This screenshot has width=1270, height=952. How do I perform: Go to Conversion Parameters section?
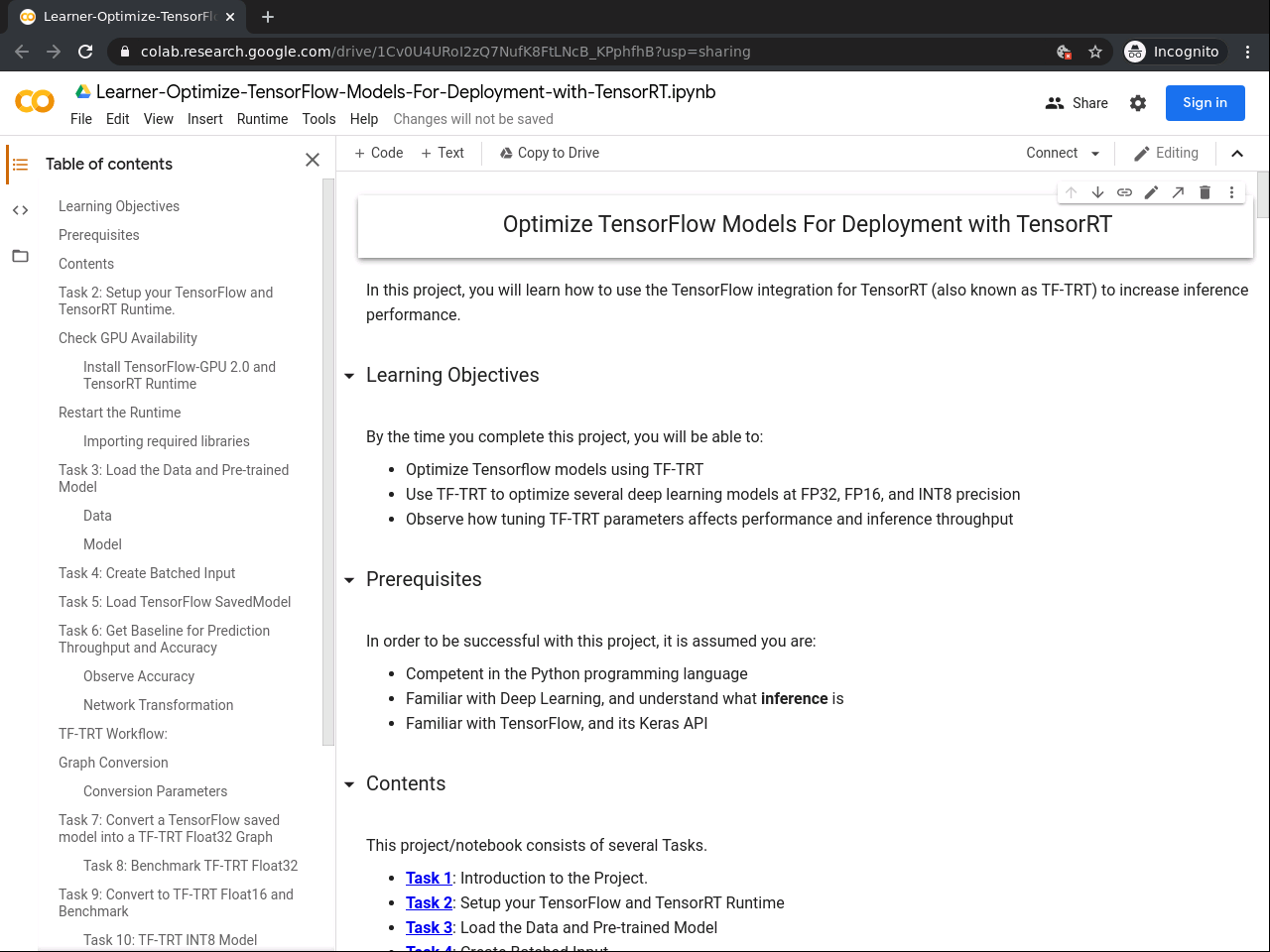(156, 791)
